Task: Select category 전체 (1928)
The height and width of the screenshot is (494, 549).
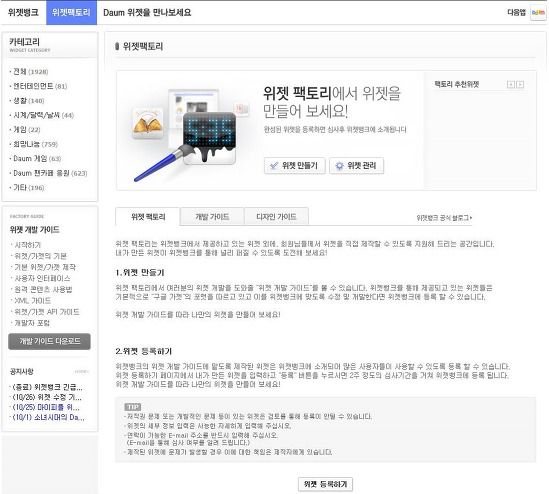Action: point(30,72)
